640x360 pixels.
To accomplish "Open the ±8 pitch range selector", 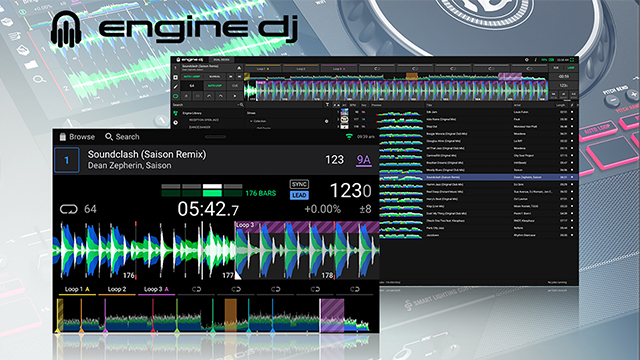I will [365, 209].
